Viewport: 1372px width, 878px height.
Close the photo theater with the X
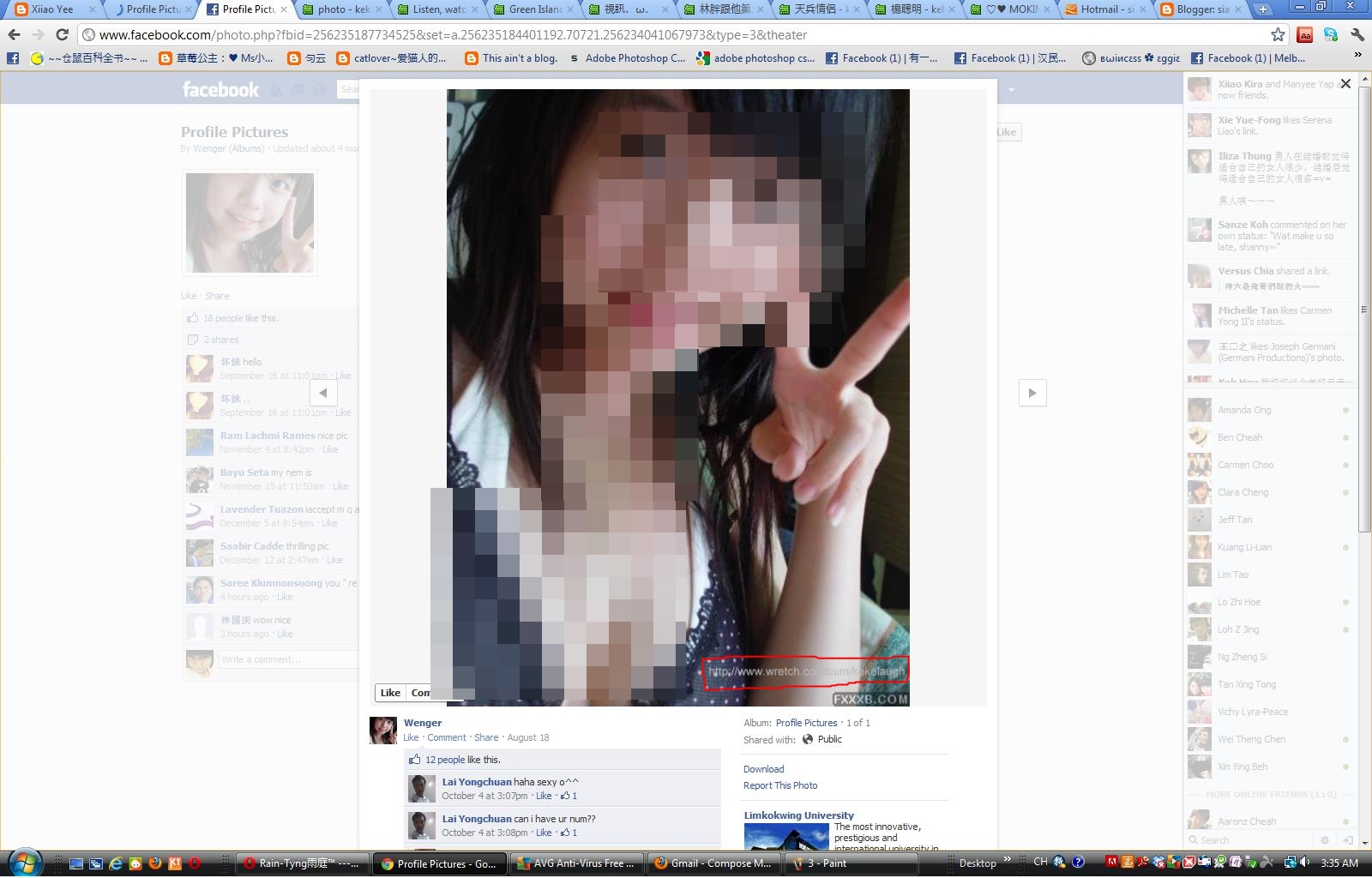coord(1345,84)
